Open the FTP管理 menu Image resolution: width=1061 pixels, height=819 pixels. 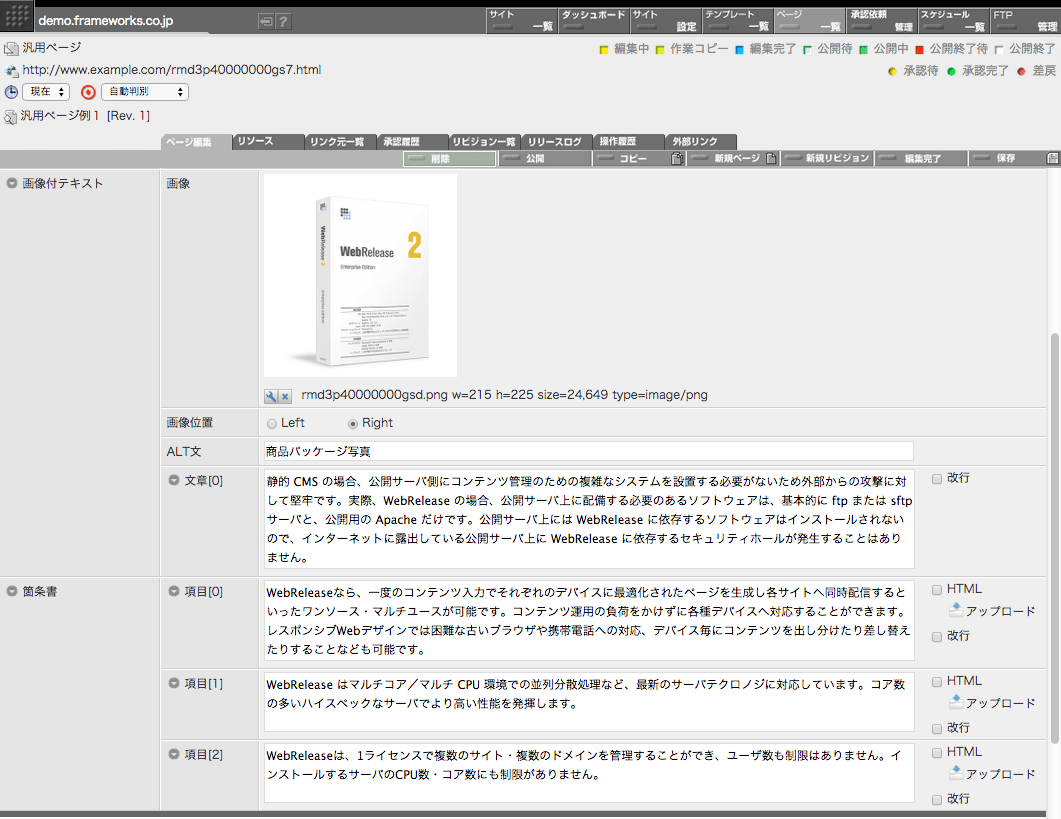point(1026,20)
